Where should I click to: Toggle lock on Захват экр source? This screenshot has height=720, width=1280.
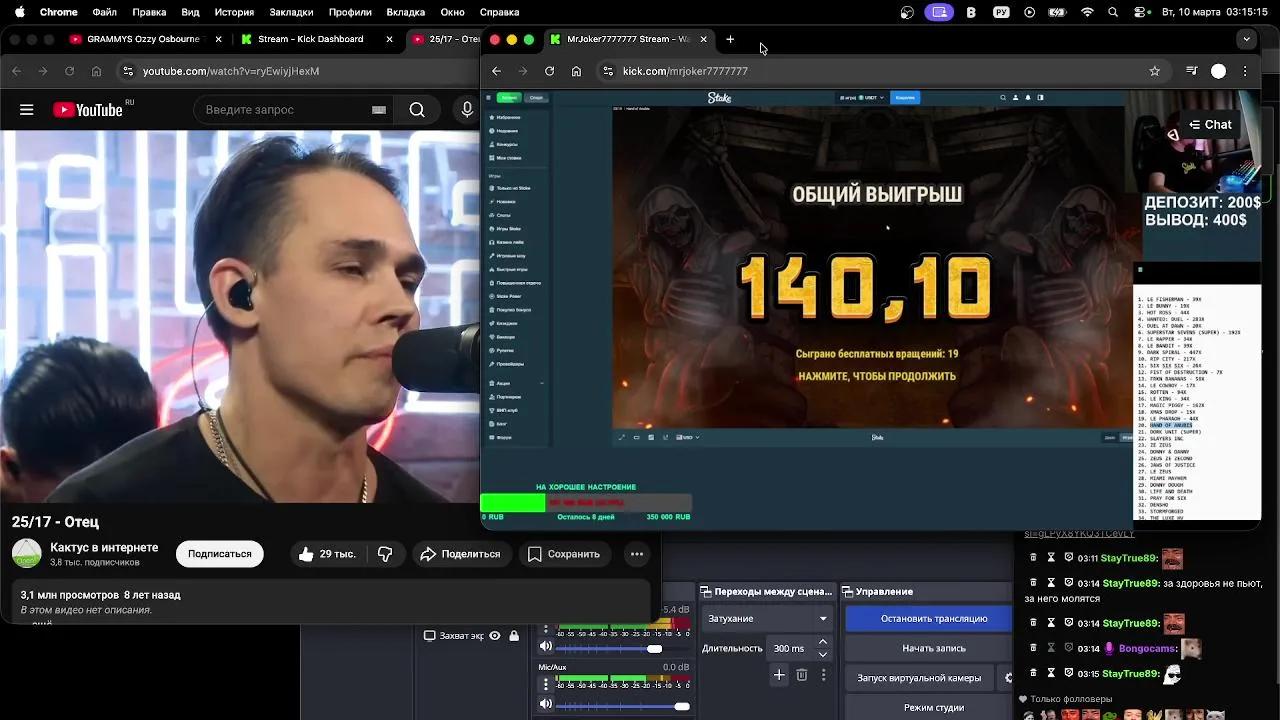514,636
